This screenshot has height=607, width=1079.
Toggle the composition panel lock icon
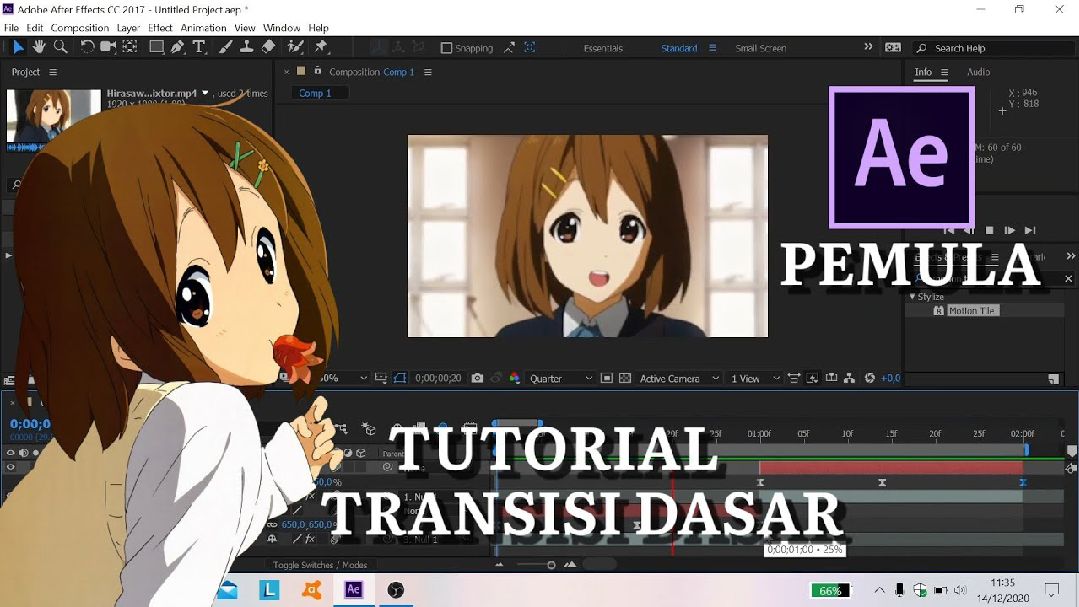pos(318,71)
